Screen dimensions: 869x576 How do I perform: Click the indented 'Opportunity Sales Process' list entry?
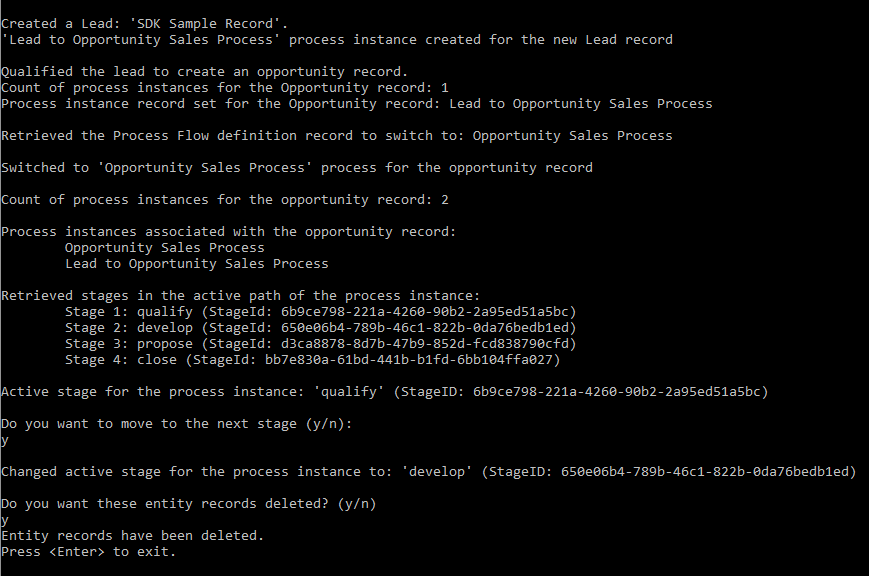coord(164,247)
